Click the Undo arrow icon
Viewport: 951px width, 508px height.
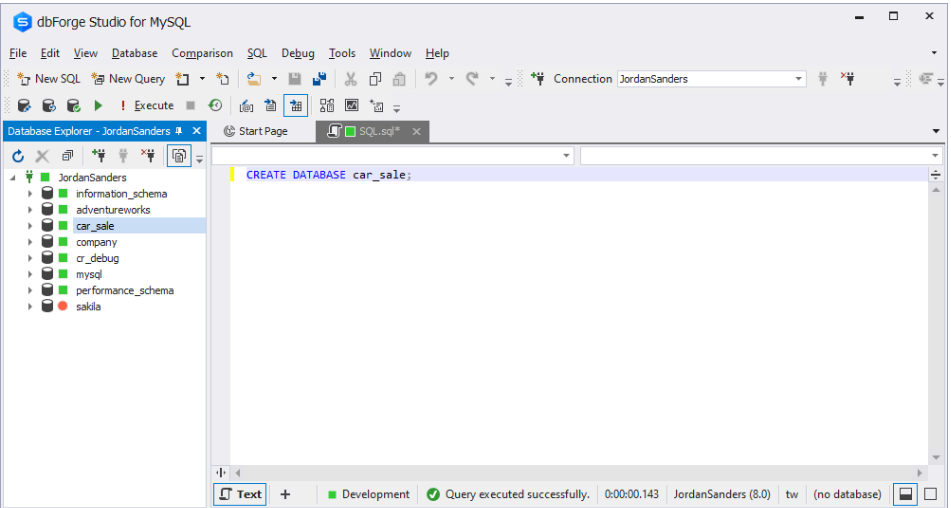(x=431, y=79)
